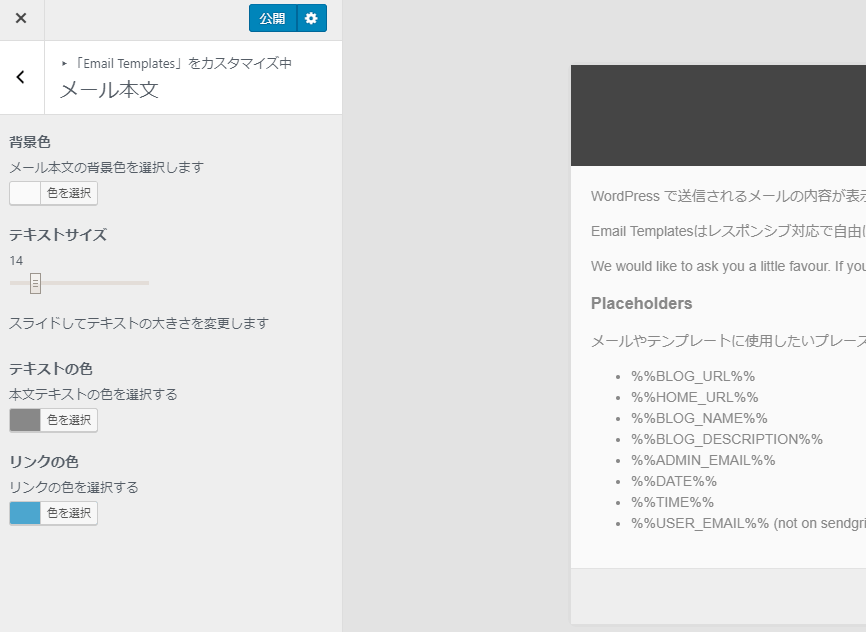The image size is (866, 632).
Task: Click the Placeholders heading in preview
Action: click(641, 303)
